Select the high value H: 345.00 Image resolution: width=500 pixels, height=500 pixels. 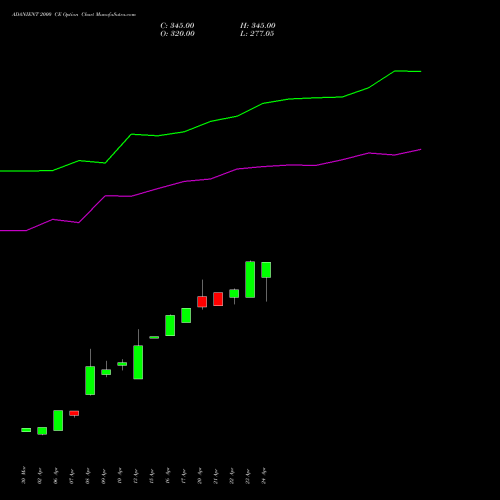[258, 26]
